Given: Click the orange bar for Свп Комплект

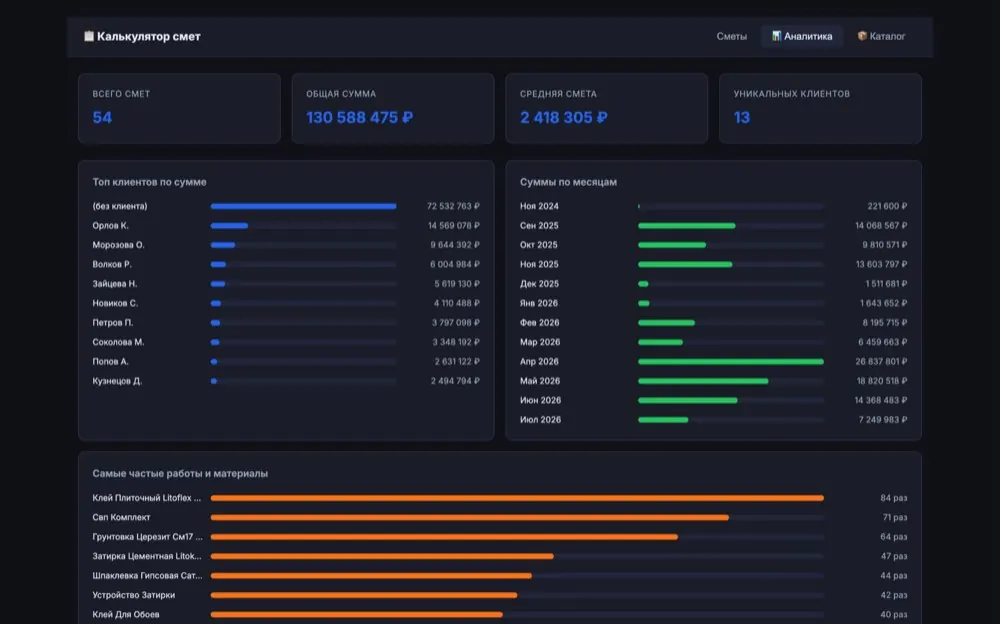Looking at the screenshot, I should 470,517.
